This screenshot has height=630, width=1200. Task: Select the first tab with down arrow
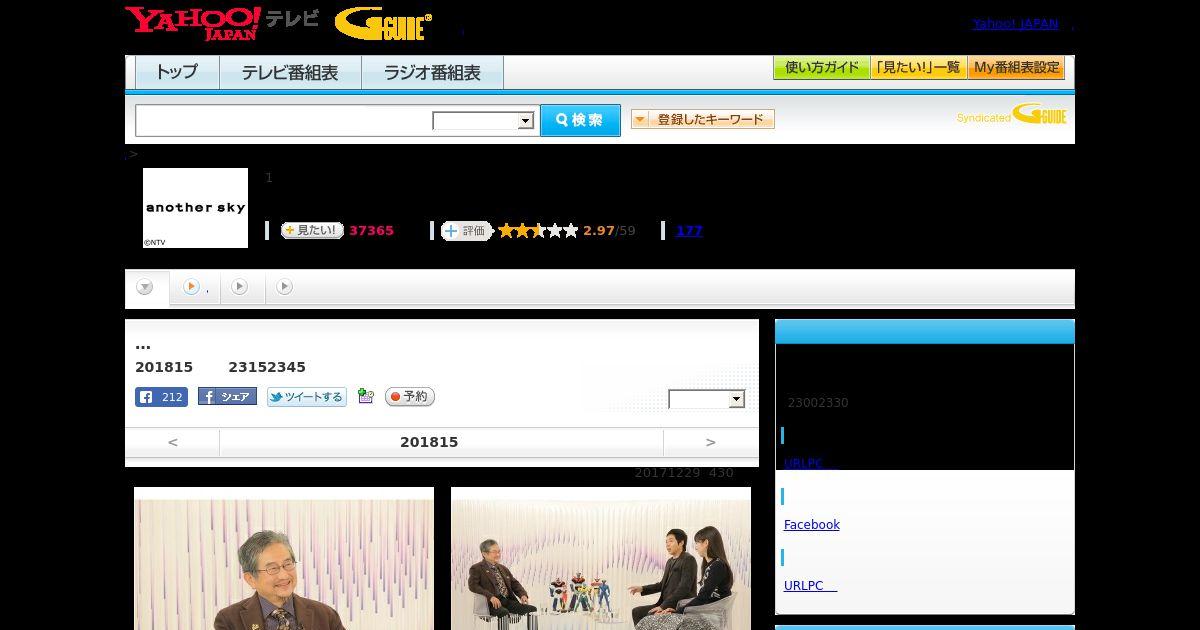[146, 287]
